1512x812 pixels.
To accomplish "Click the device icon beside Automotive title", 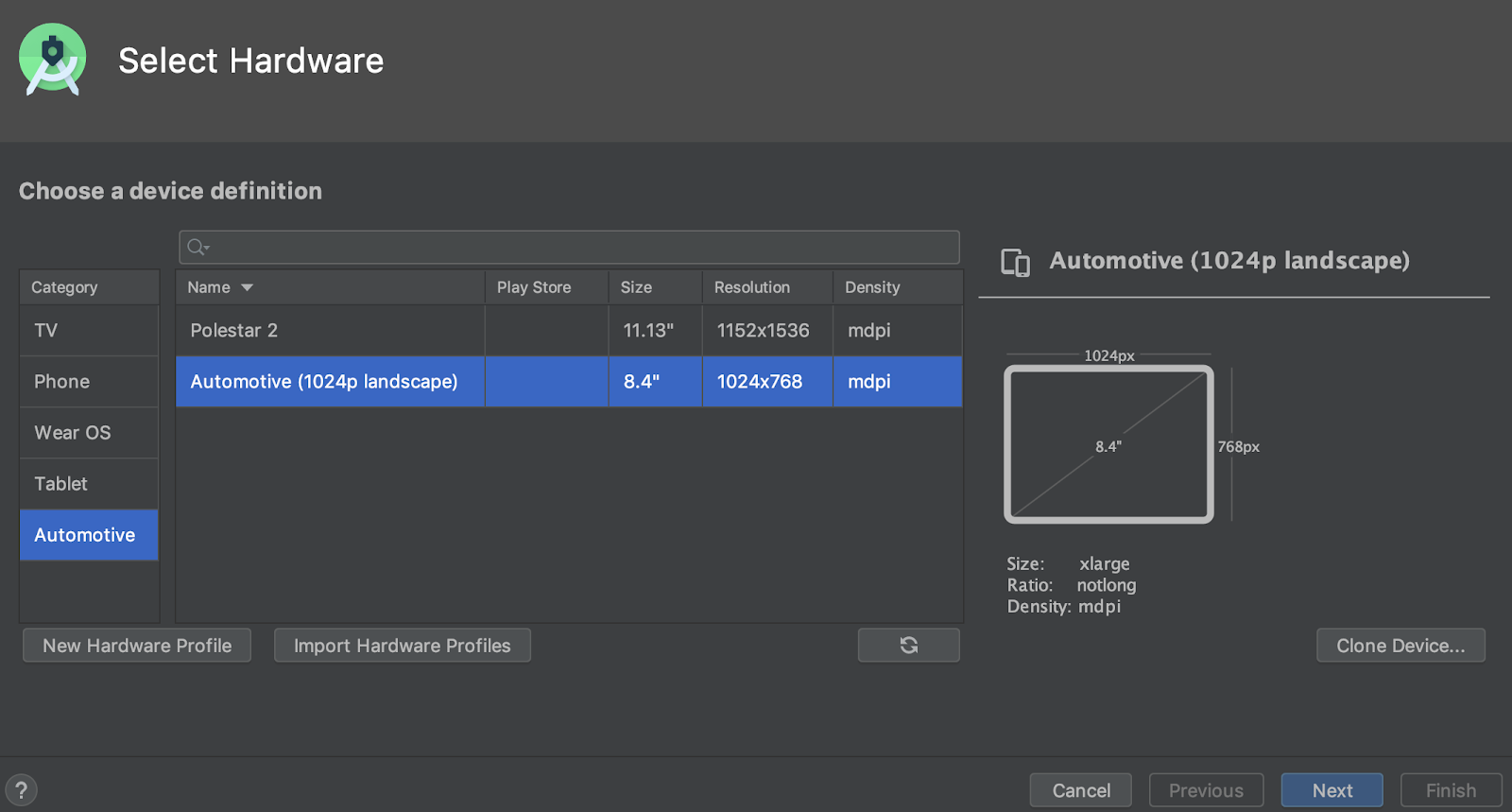I will coord(1015,262).
